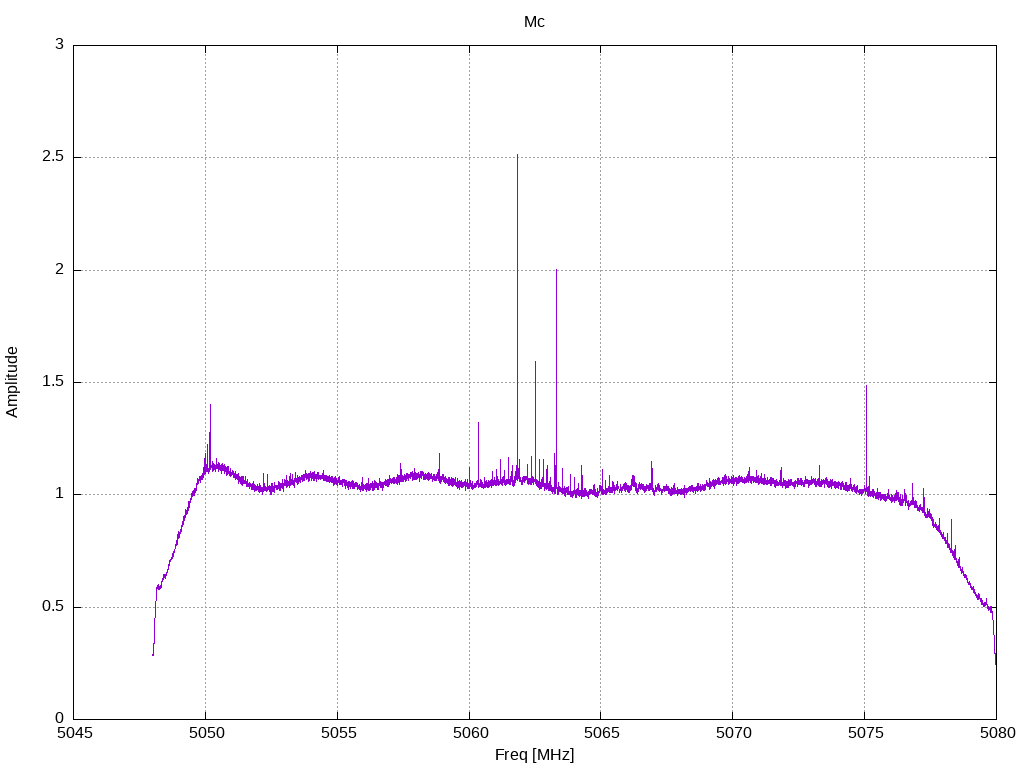Click the y-axis tick label 0

(59, 718)
